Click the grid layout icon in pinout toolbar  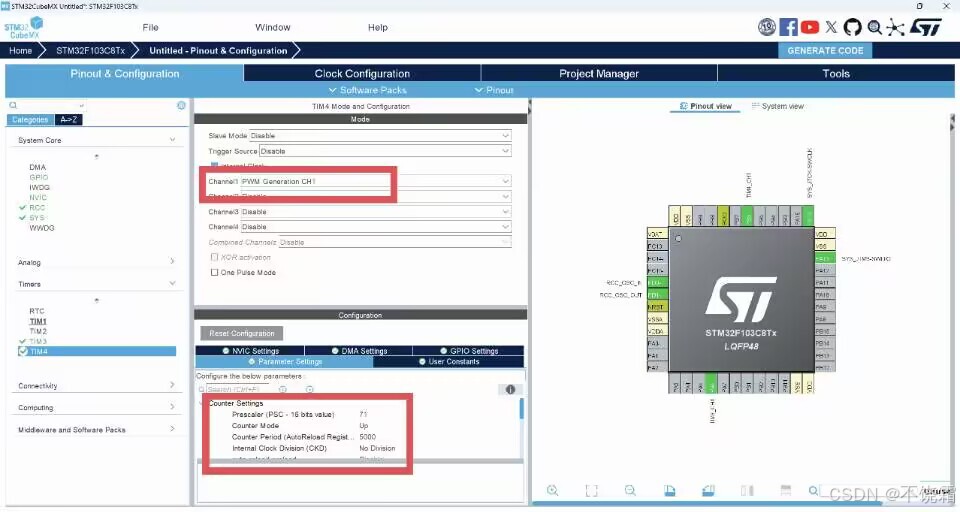pyautogui.click(x=786, y=490)
